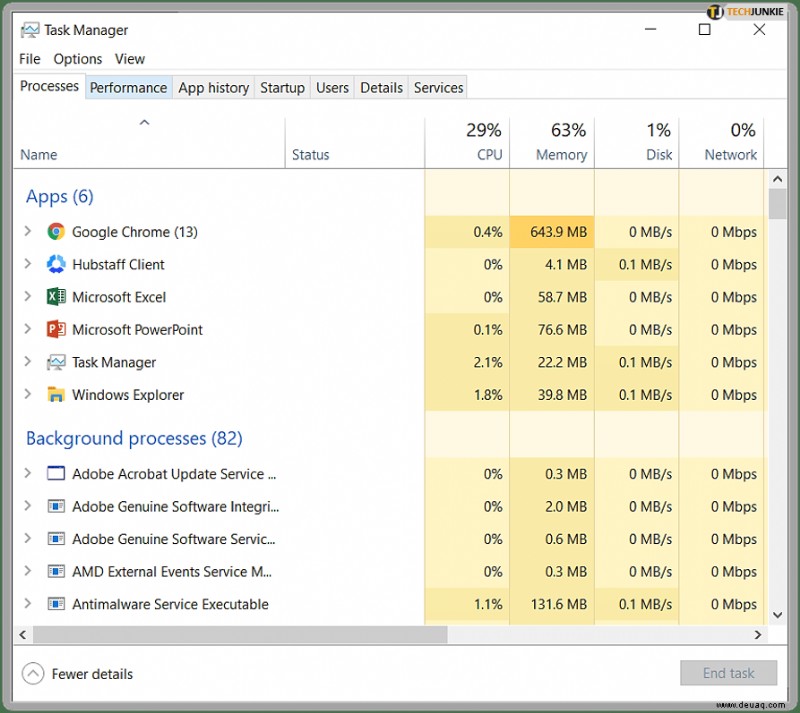
Task: Click the Task Manager title bar icon
Action: (30, 30)
